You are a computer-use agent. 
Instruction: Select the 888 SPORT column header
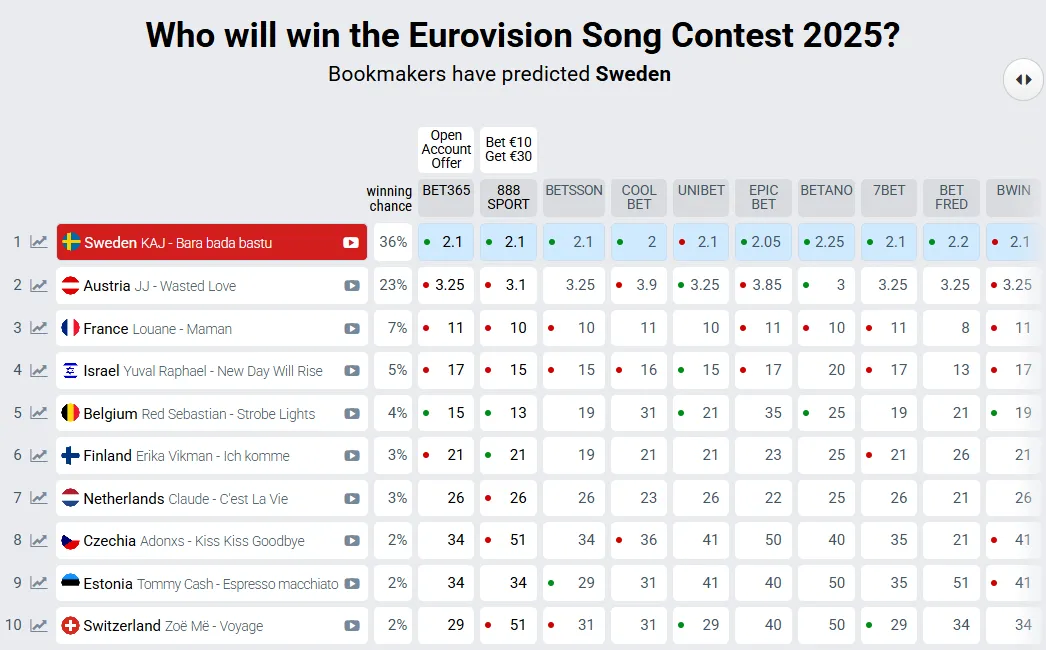pyautogui.click(x=509, y=197)
